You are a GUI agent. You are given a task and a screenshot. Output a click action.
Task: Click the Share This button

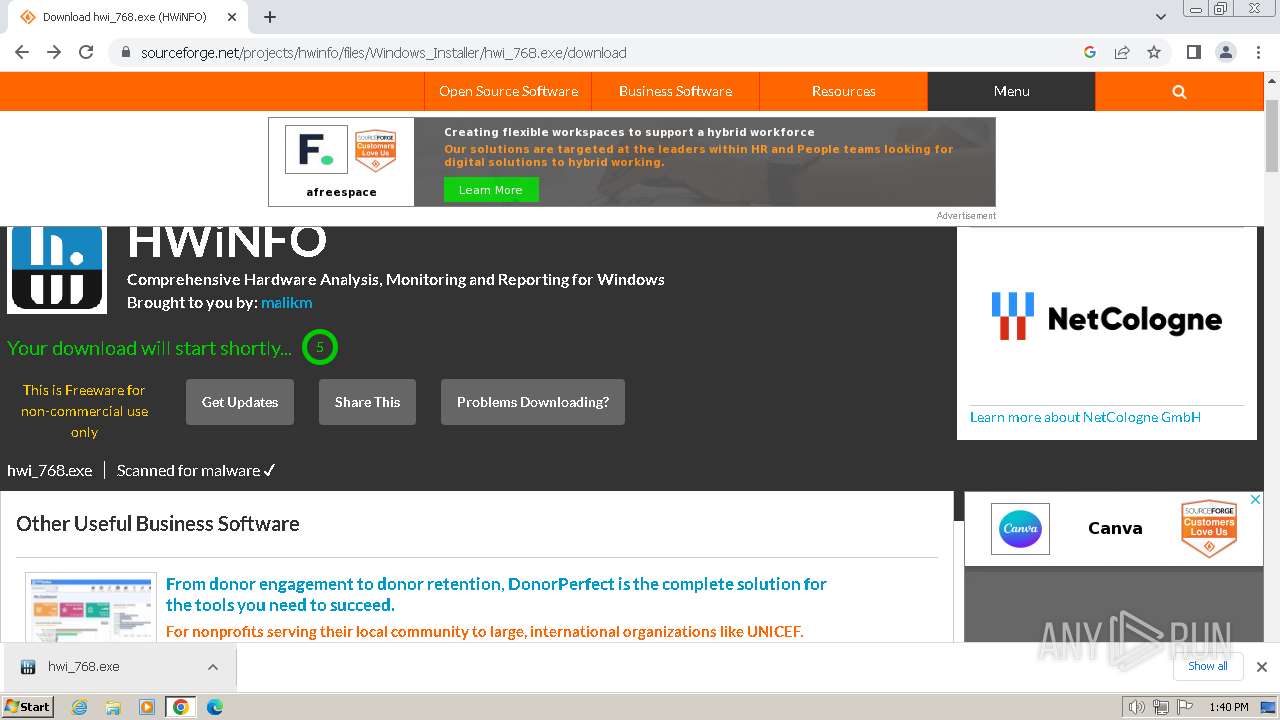point(367,402)
